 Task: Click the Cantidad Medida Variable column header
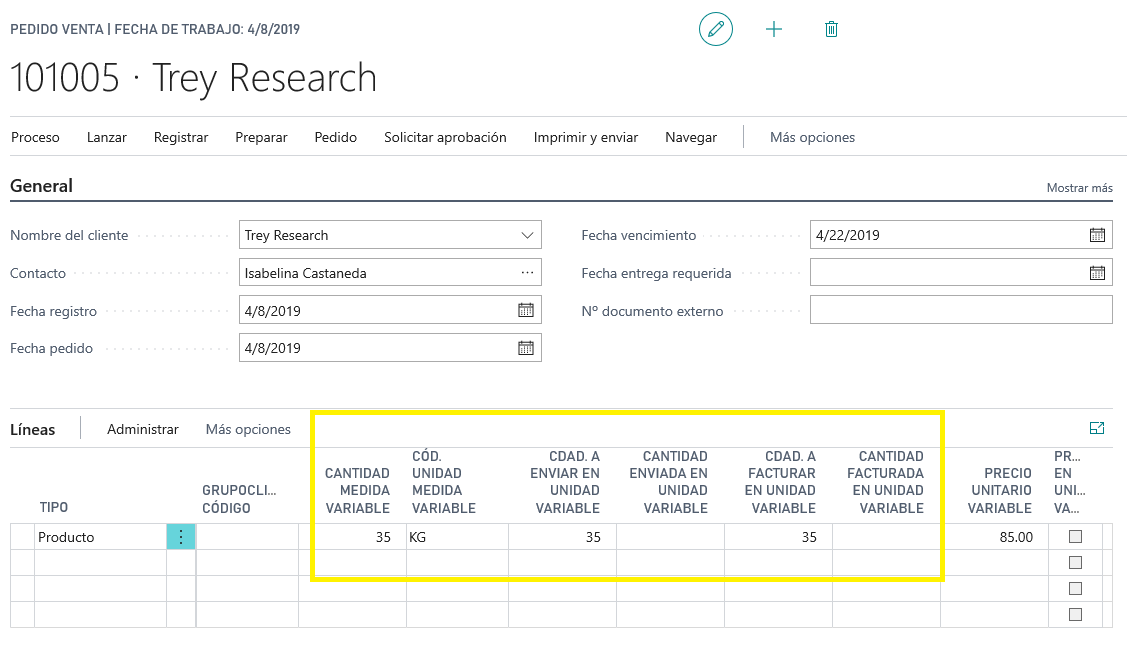point(357,491)
